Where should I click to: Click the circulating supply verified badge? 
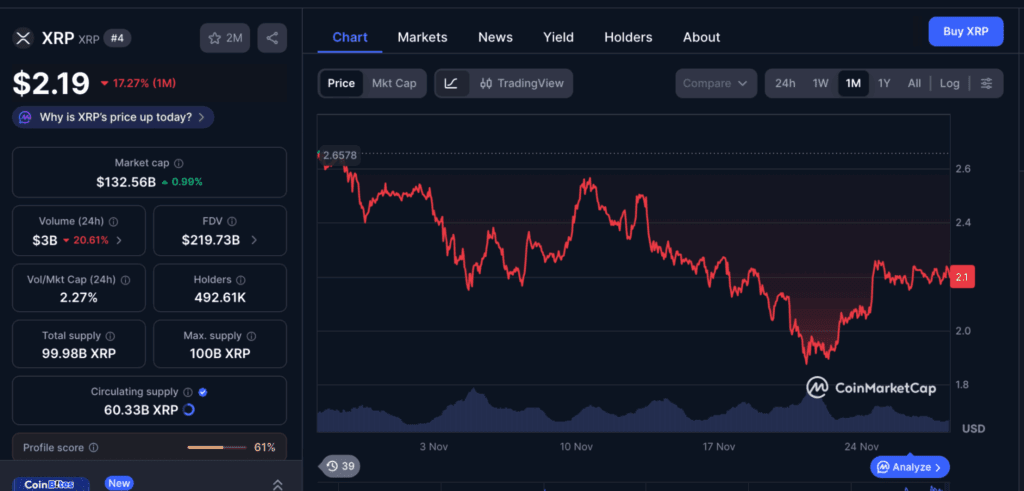[x=203, y=393]
